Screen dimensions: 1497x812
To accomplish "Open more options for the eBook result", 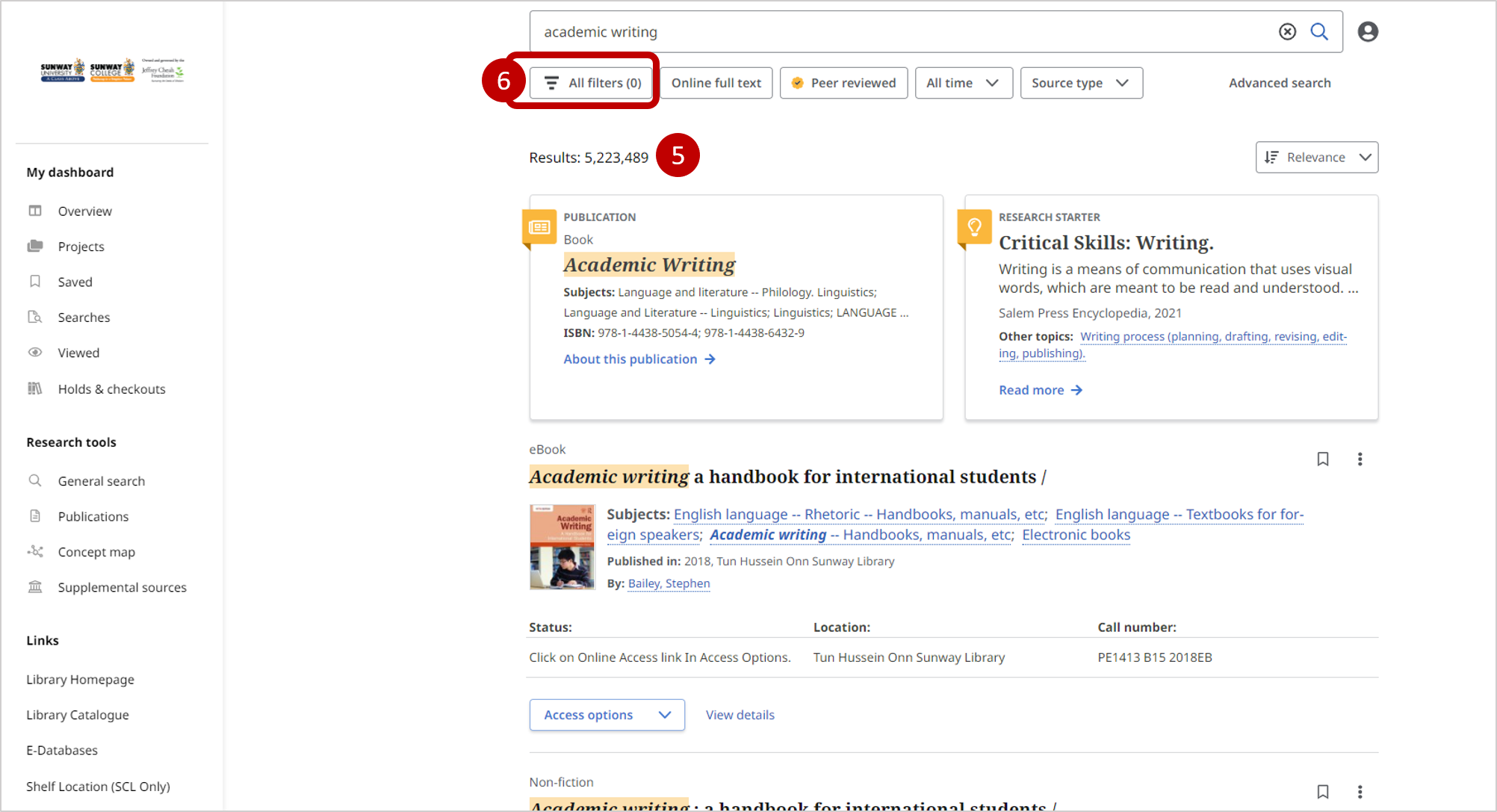I will click(x=1360, y=459).
